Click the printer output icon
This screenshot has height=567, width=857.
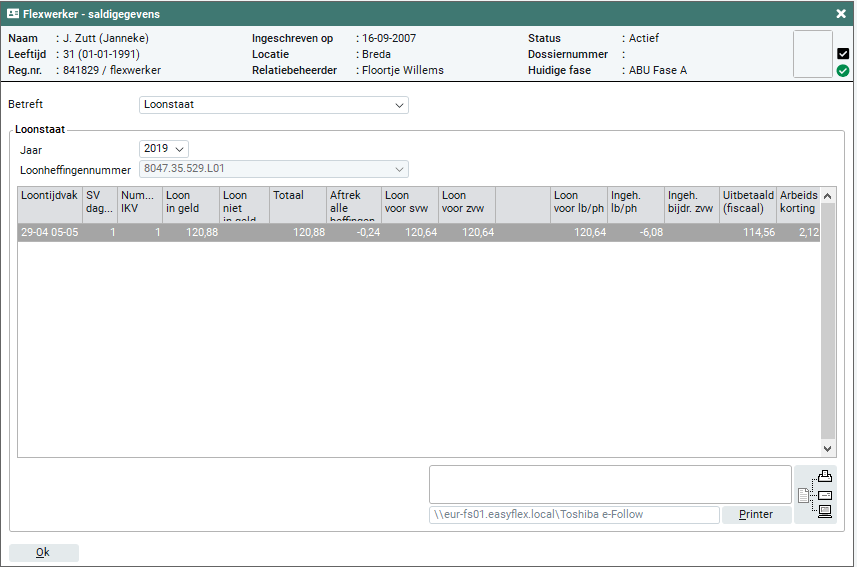coord(825,477)
